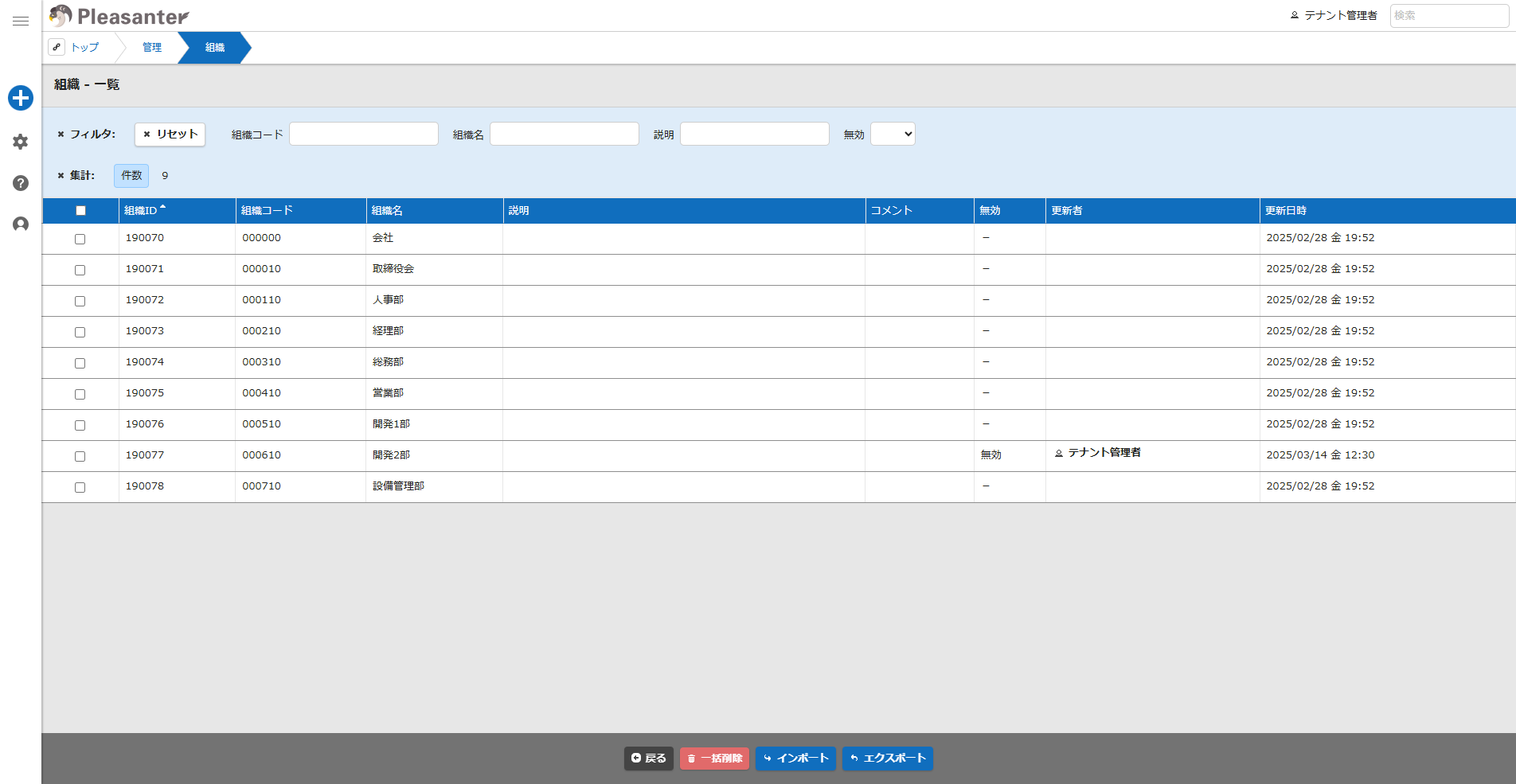Click the インポート button

(795, 759)
